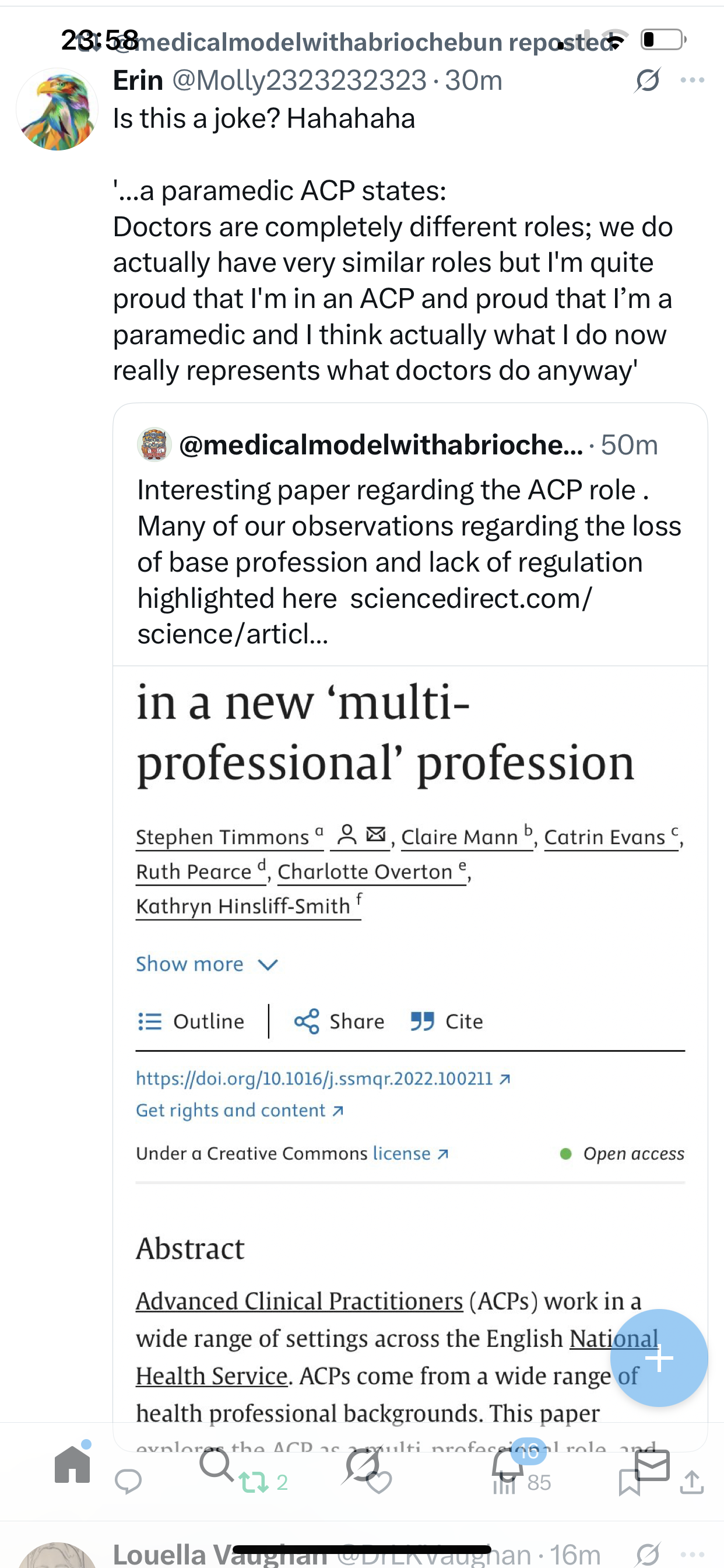Tap the Home tab icon
This screenshot has width=724, height=1568.
click(72, 1465)
